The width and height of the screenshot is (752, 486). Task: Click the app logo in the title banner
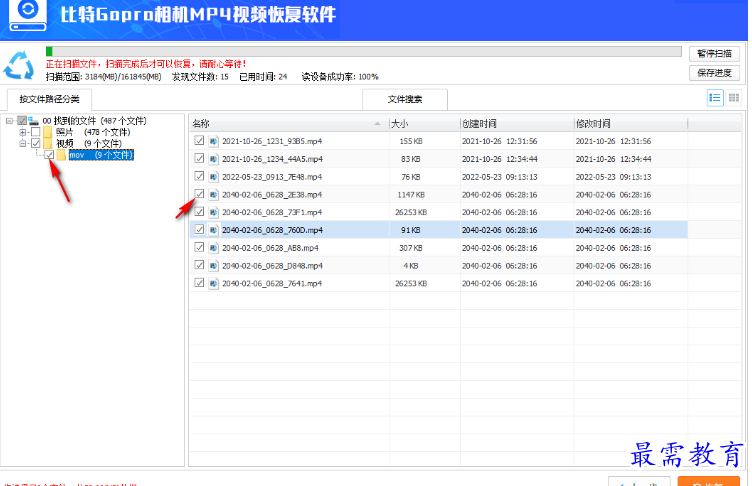(28, 14)
